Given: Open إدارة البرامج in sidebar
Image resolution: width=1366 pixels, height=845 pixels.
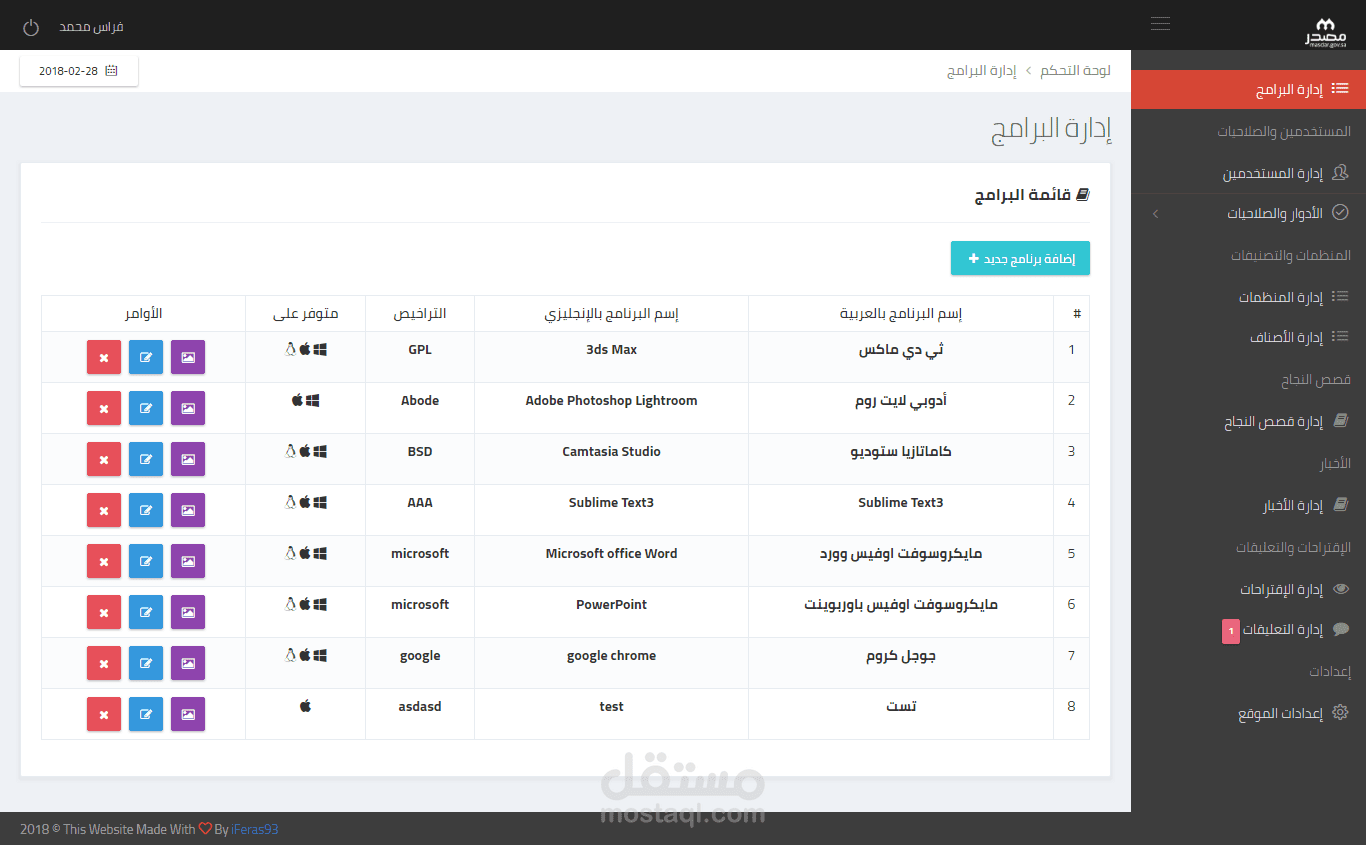Looking at the screenshot, I should [x=1248, y=90].
